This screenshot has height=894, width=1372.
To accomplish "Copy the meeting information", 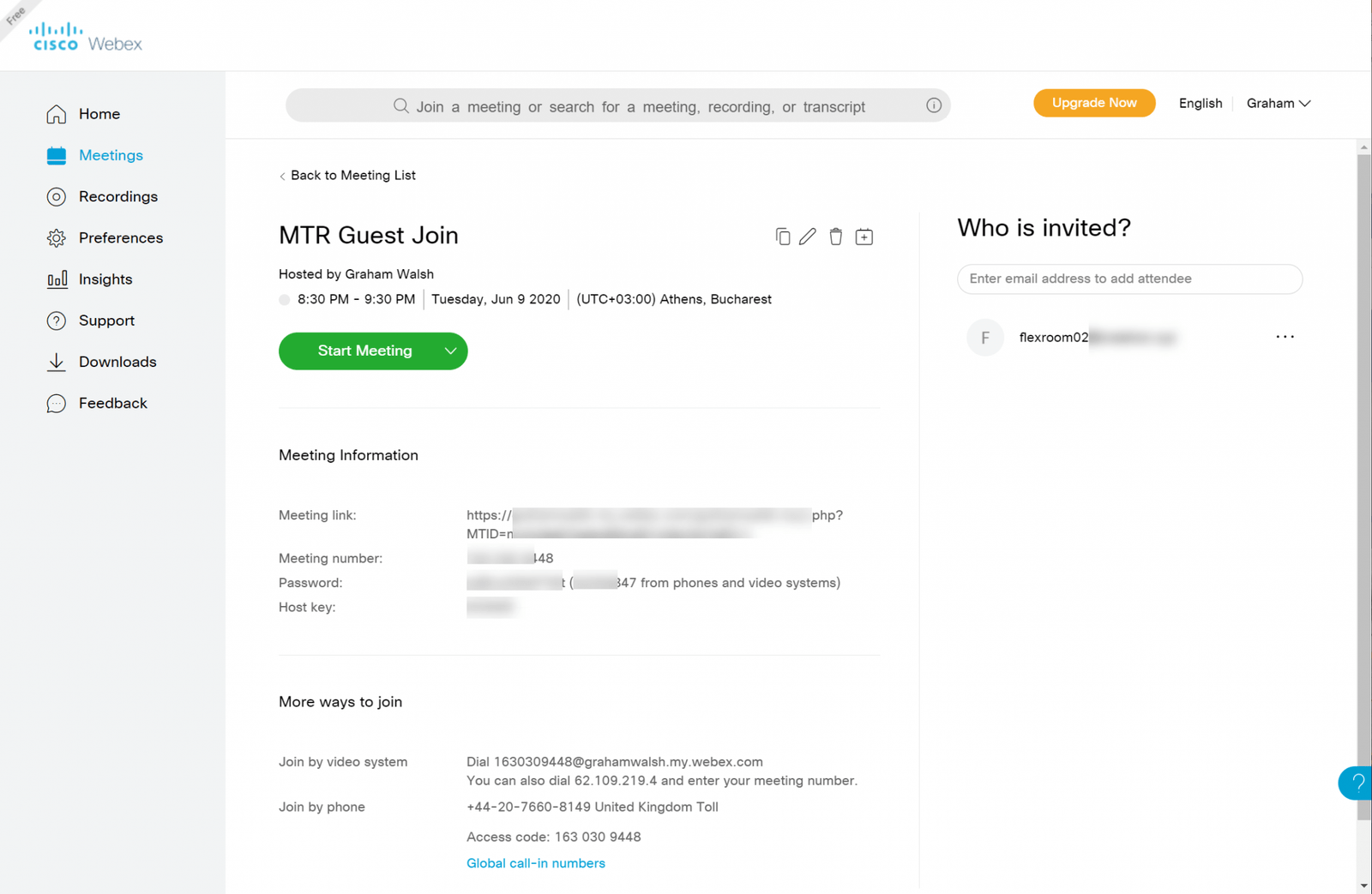I will tap(782, 236).
